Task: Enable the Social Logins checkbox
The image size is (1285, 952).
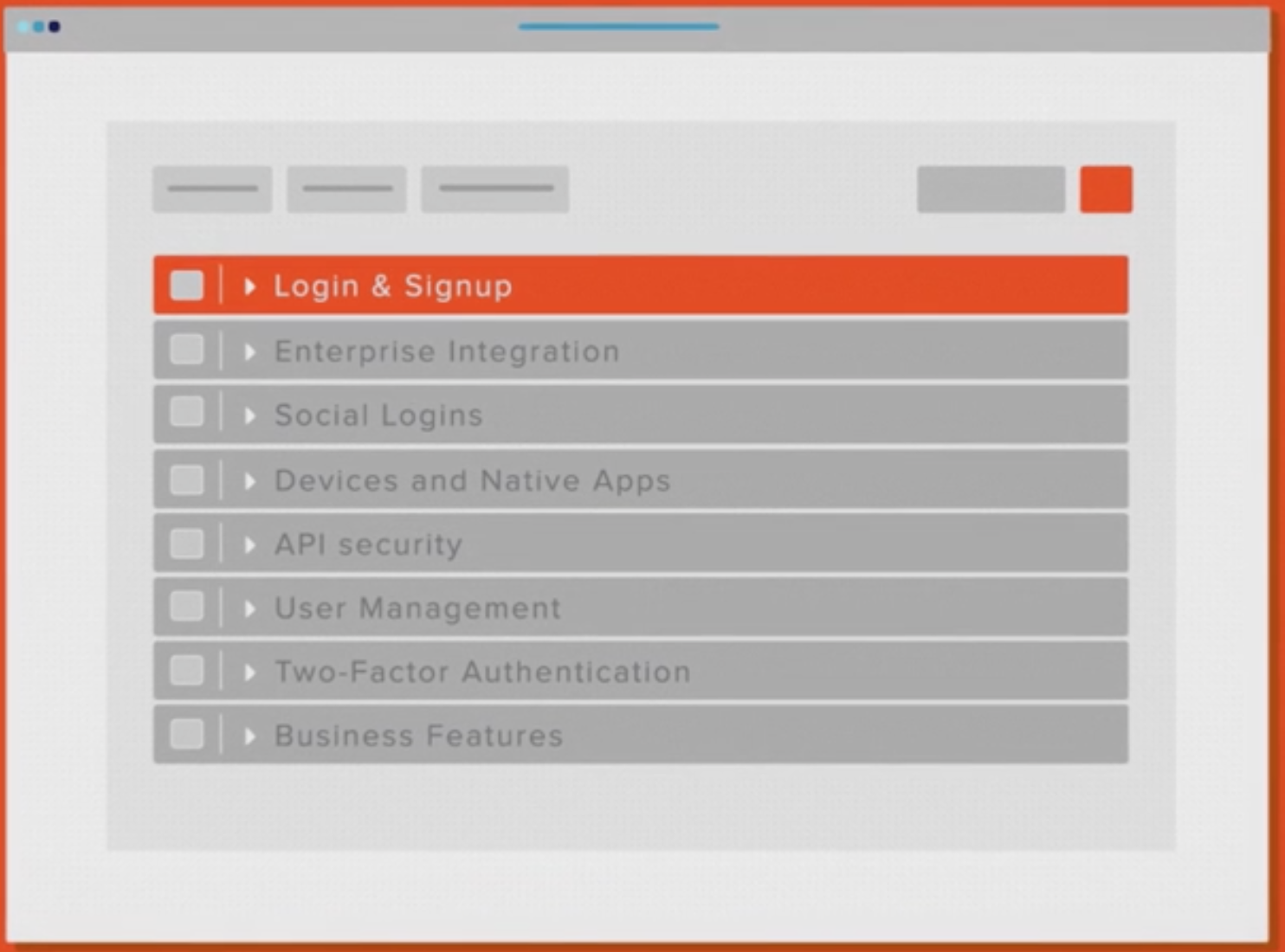Action: [187, 413]
